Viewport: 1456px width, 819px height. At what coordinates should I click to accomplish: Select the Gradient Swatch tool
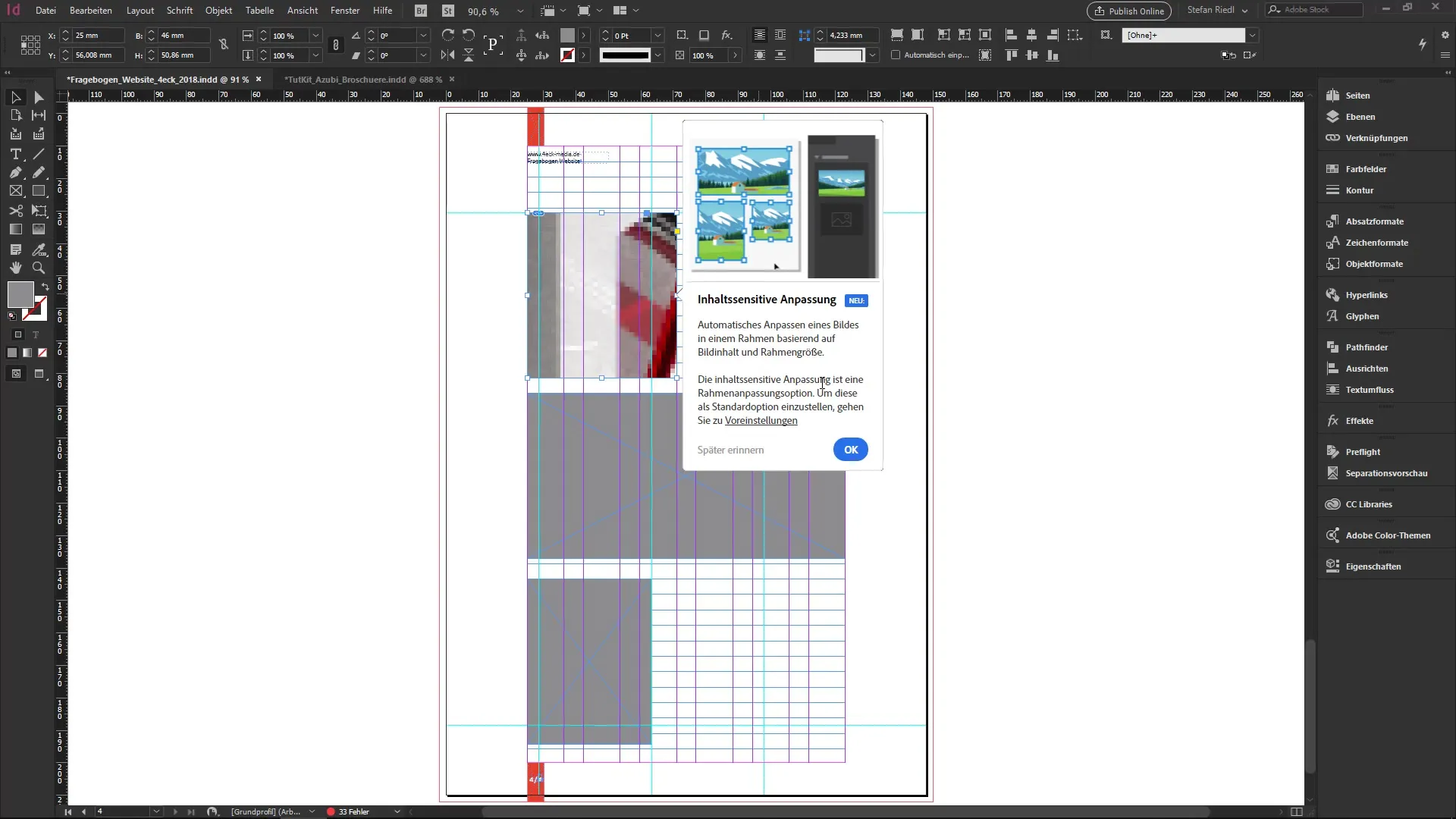pos(16,229)
